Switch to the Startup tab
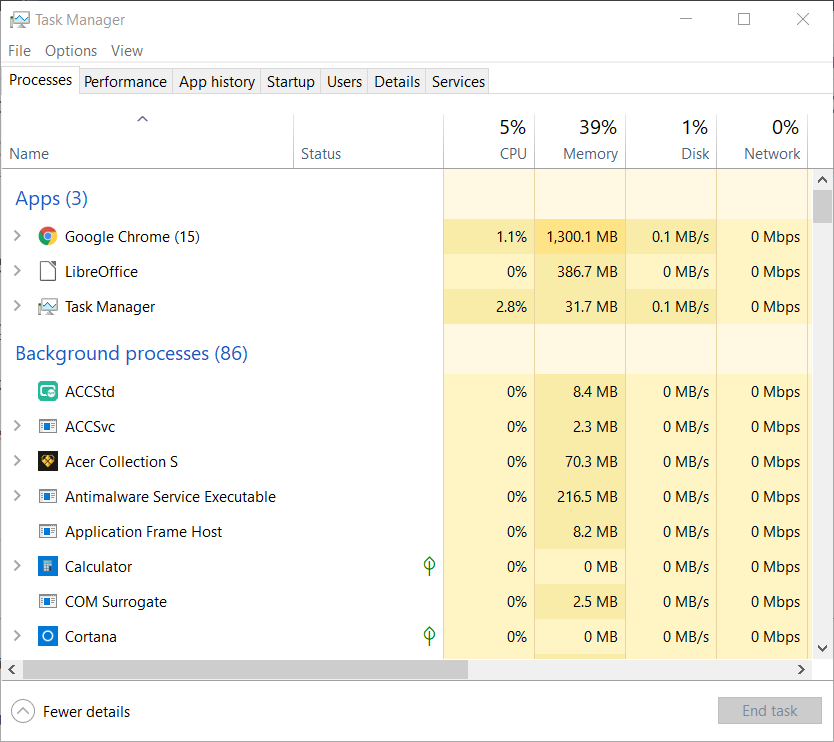This screenshot has height=742, width=834. click(x=290, y=81)
